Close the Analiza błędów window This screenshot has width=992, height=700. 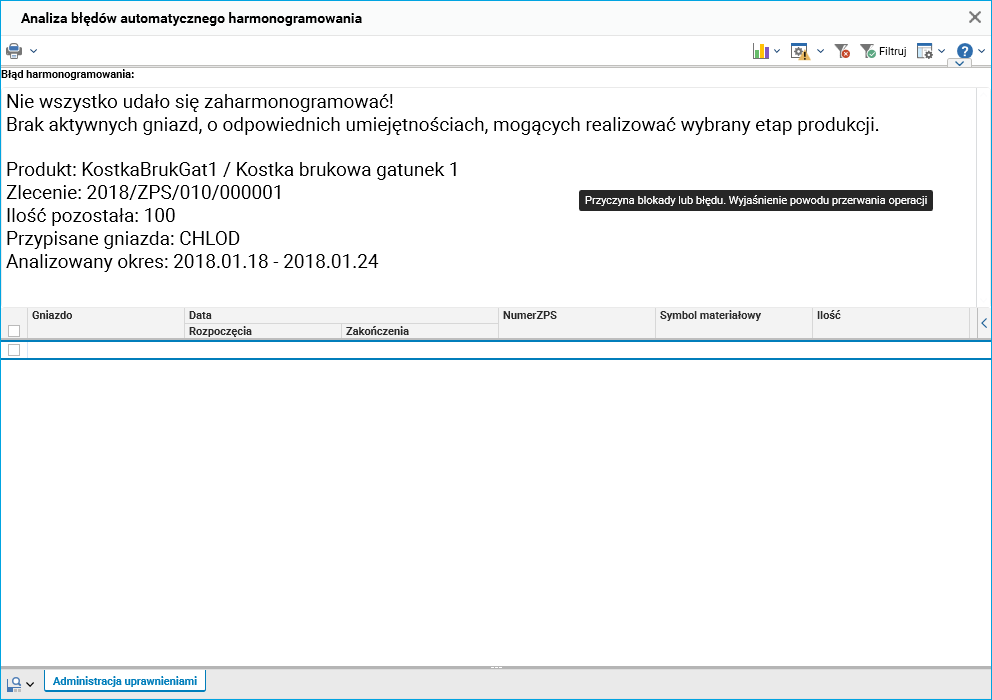point(975,18)
